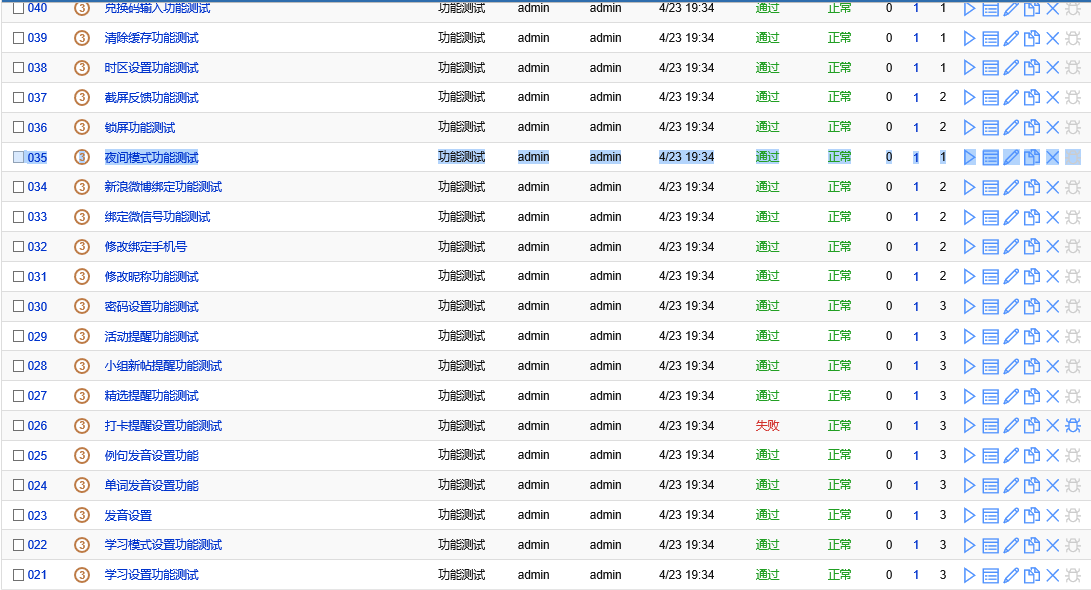The height and width of the screenshot is (590, 1091).
Task: Click the results icon for case 034
Action: [990, 188]
